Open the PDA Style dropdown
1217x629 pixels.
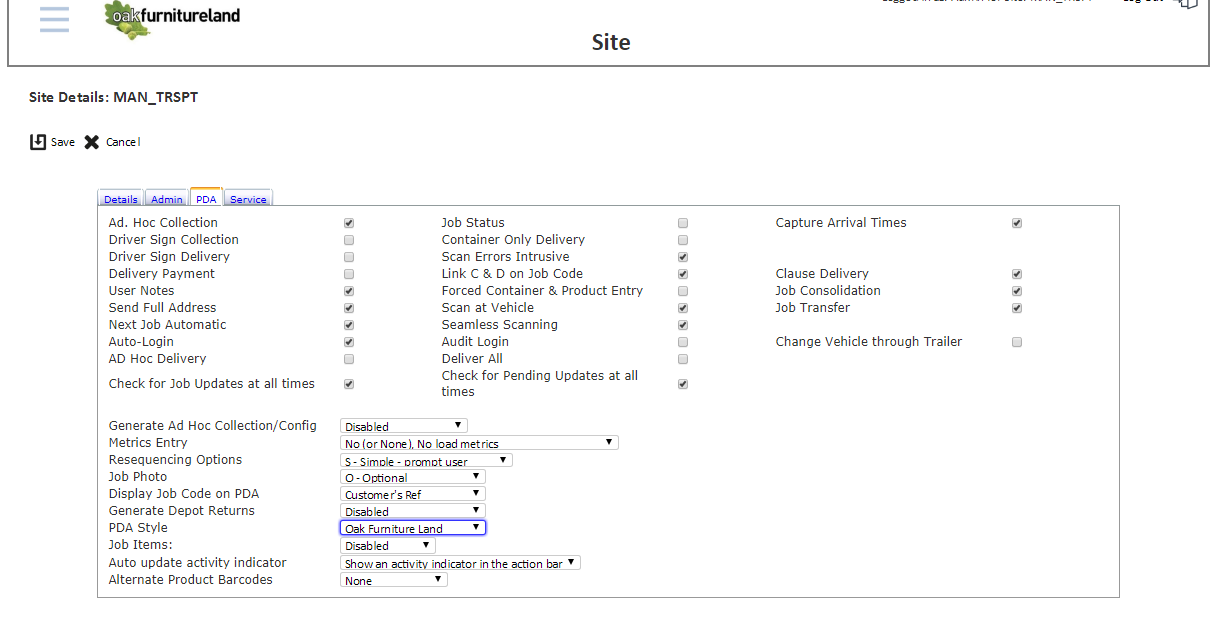[x=413, y=528]
